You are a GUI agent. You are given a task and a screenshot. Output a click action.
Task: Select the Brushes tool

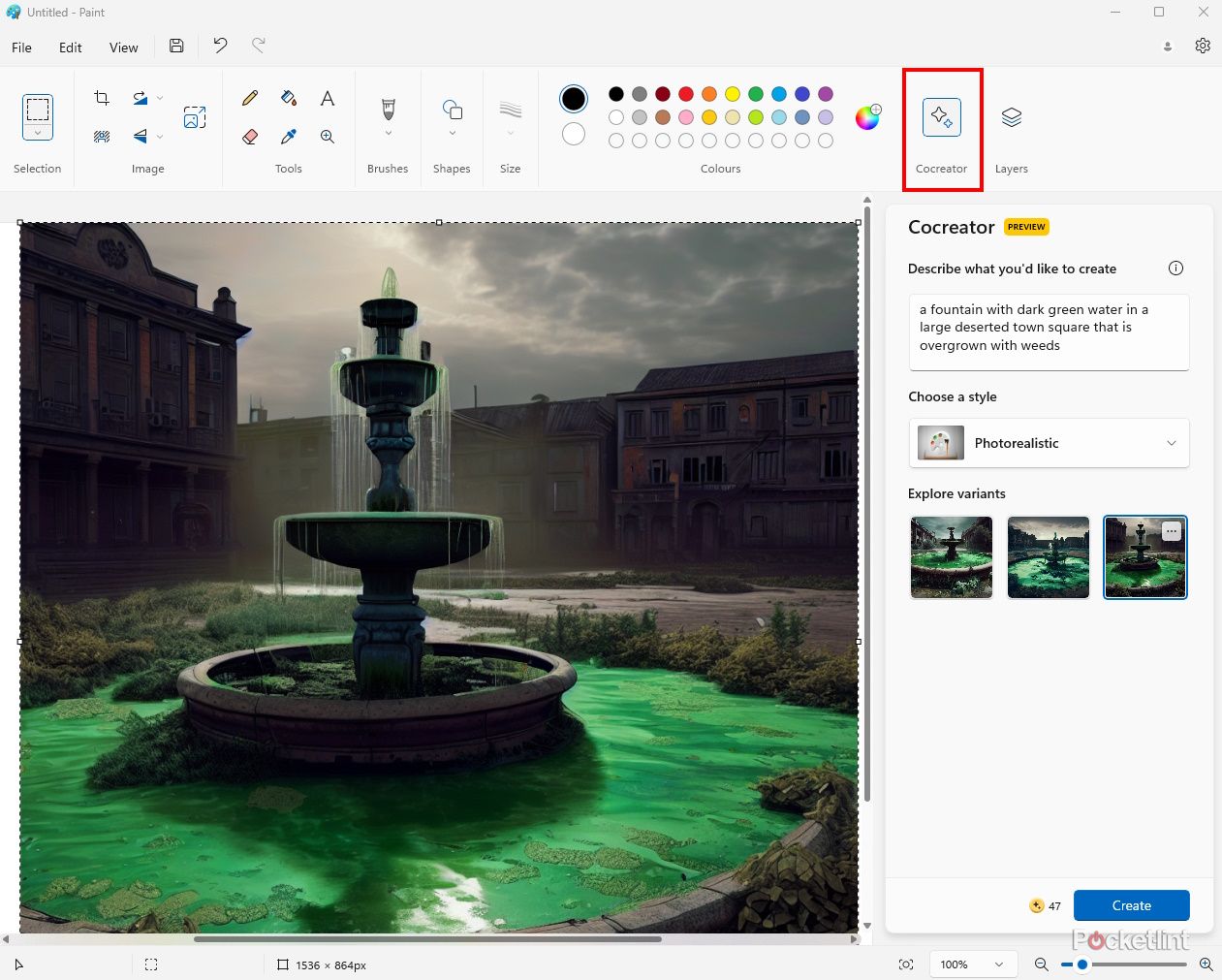pyautogui.click(x=388, y=108)
